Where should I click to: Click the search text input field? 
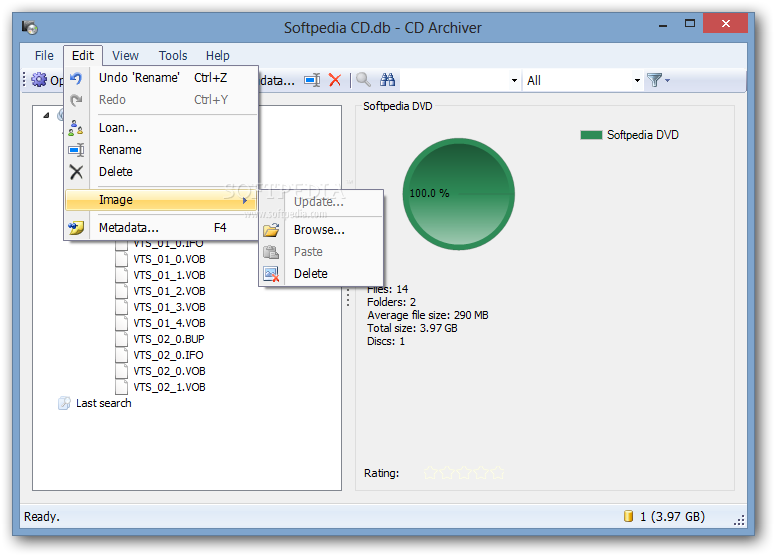tap(453, 80)
